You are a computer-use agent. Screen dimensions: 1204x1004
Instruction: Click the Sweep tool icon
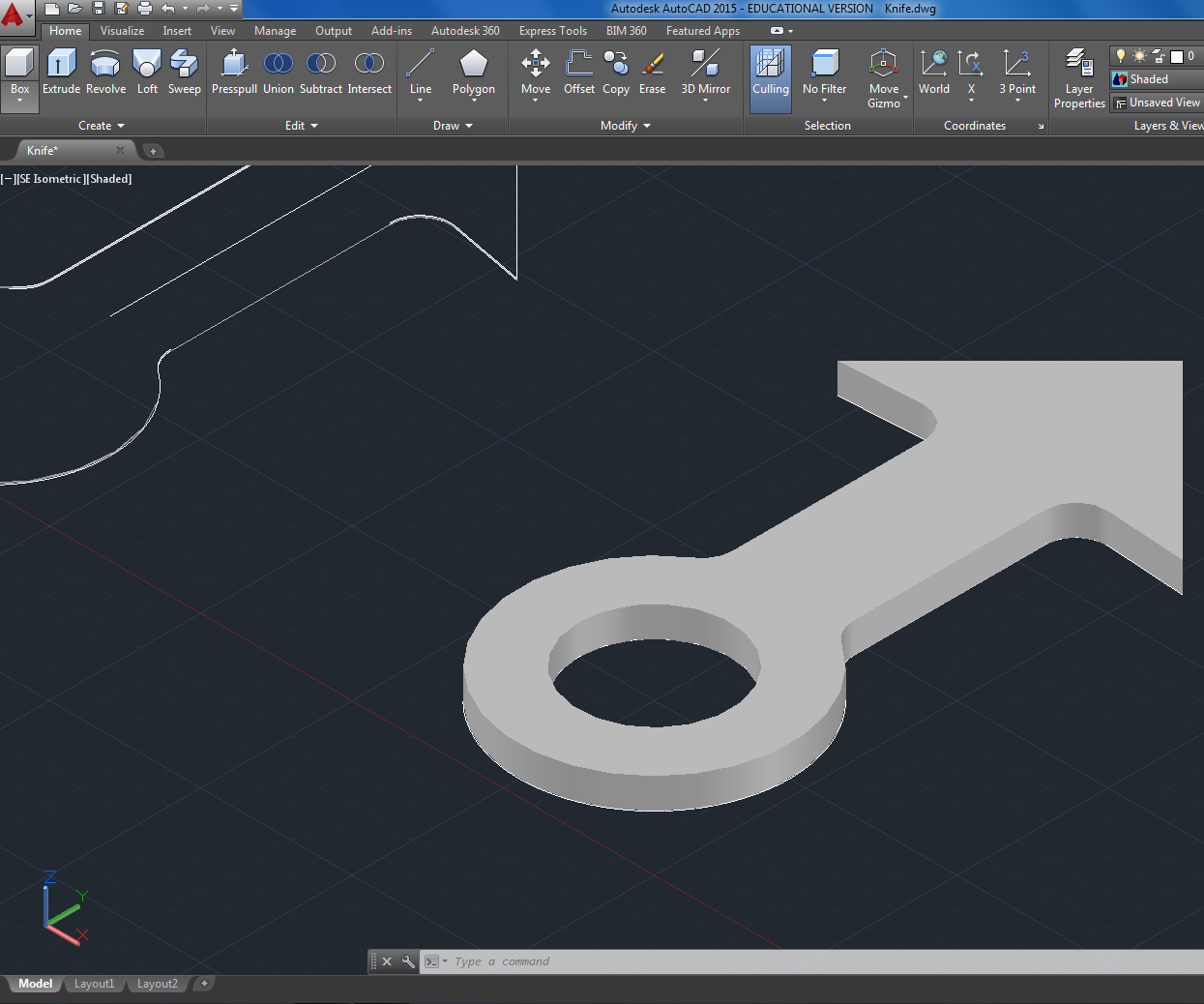pyautogui.click(x=184, y=72)
